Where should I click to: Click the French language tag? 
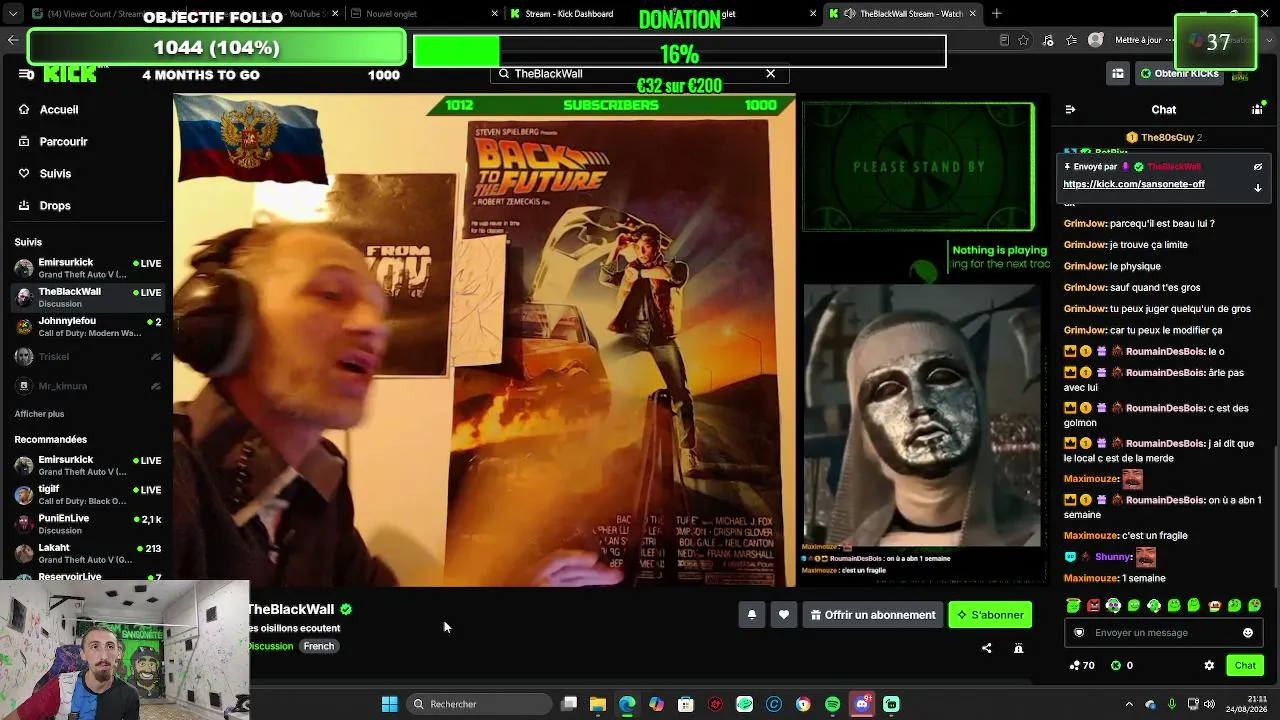[319, 646]
